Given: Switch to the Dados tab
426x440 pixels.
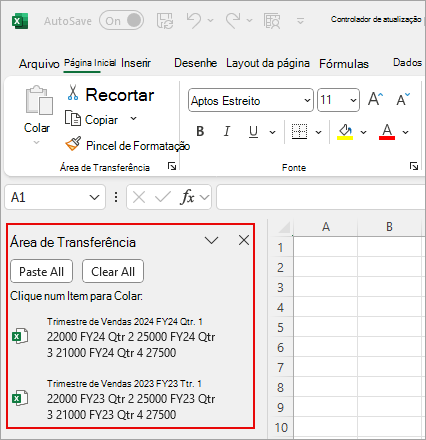Looking at the screenshot, I should click(x=407, y=63).
